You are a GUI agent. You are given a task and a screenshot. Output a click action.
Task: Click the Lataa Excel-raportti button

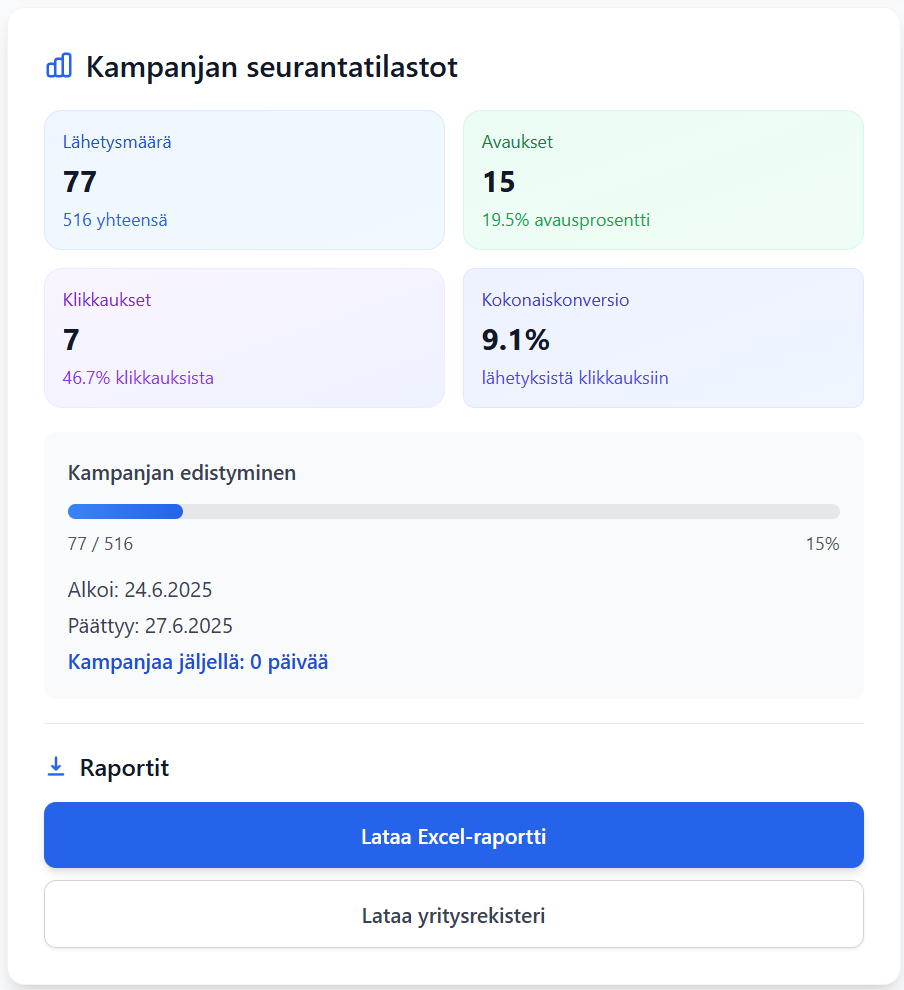(x=453, y=835)
